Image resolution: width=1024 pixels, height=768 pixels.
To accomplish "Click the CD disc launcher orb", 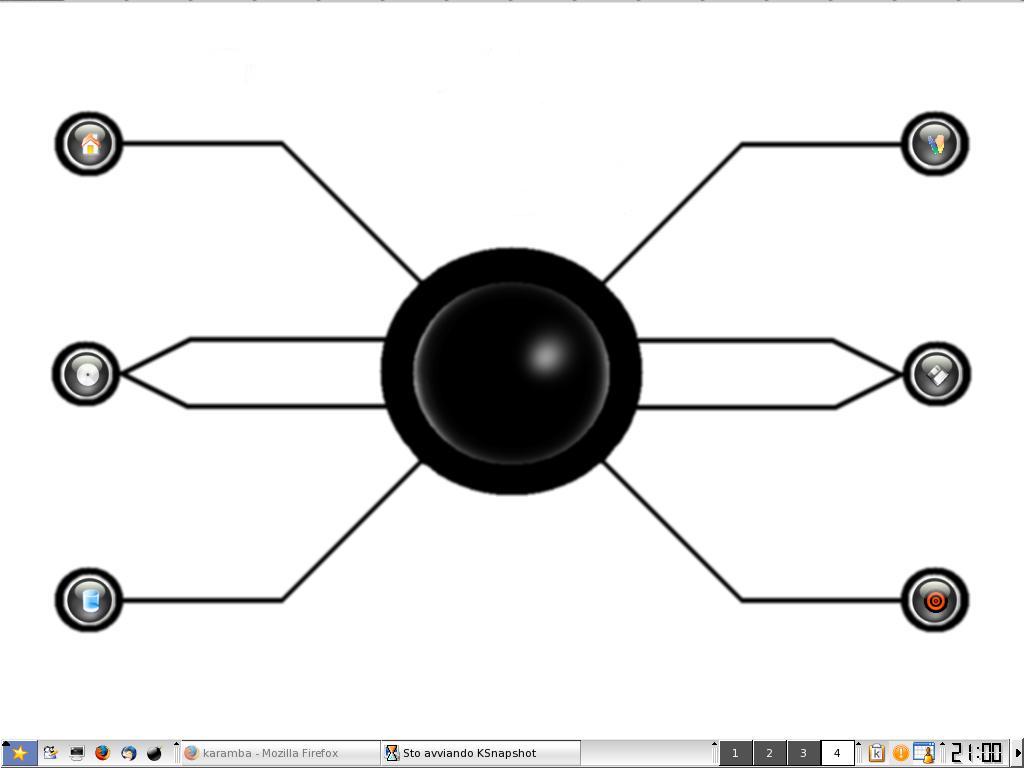I will click(86, 374).
